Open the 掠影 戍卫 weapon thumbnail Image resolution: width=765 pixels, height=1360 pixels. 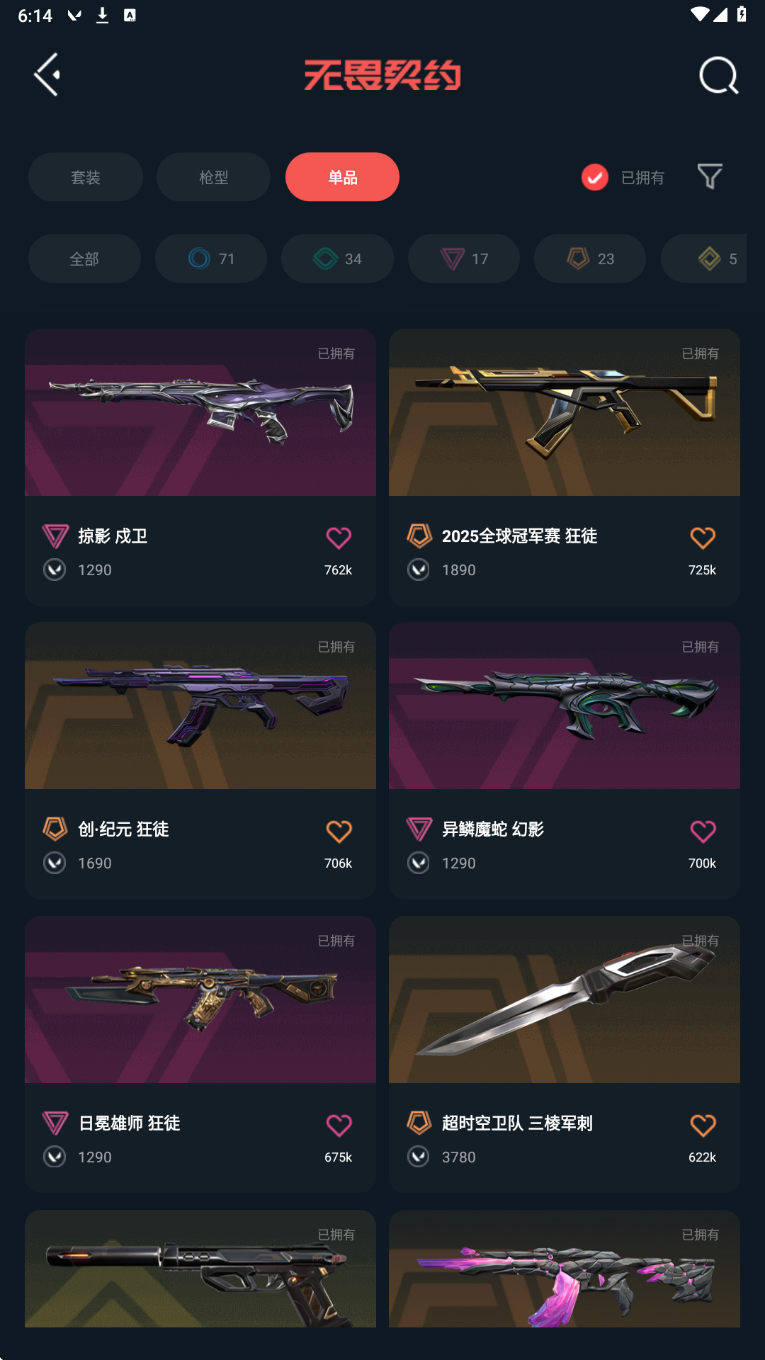200,412
